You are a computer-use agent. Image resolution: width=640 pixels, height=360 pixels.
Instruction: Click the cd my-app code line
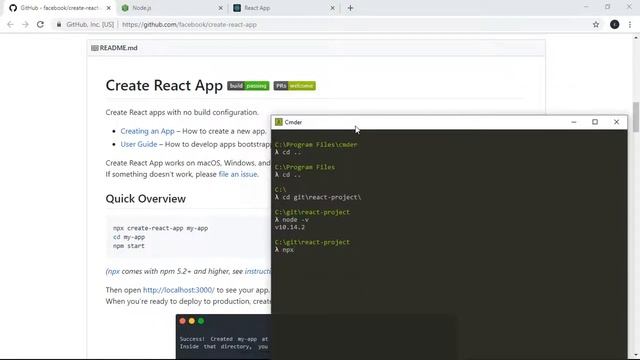(129, 237)
